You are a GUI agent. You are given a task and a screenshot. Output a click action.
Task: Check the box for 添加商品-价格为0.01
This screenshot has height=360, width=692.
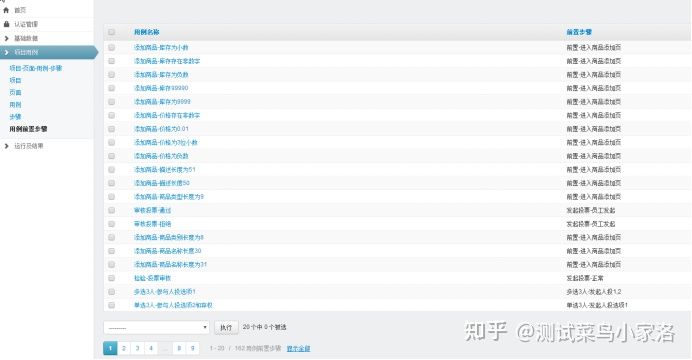click(111, 129)
